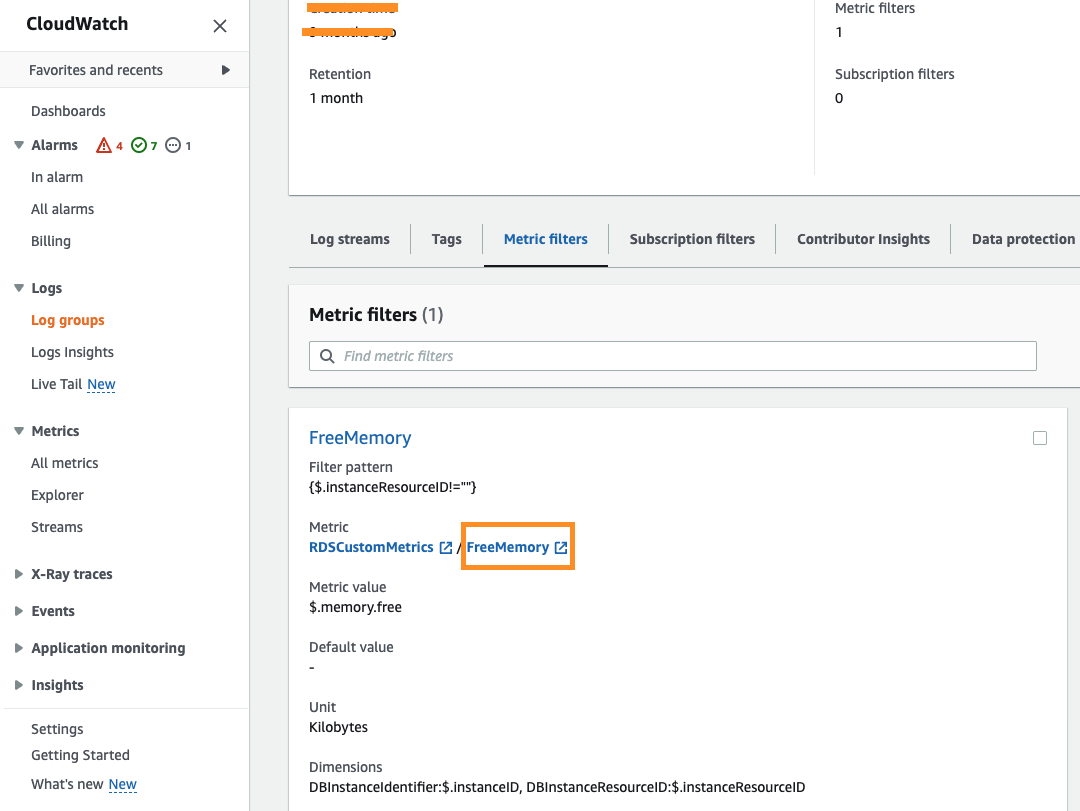
Task: Open What's new page
Action: point(67,784)
